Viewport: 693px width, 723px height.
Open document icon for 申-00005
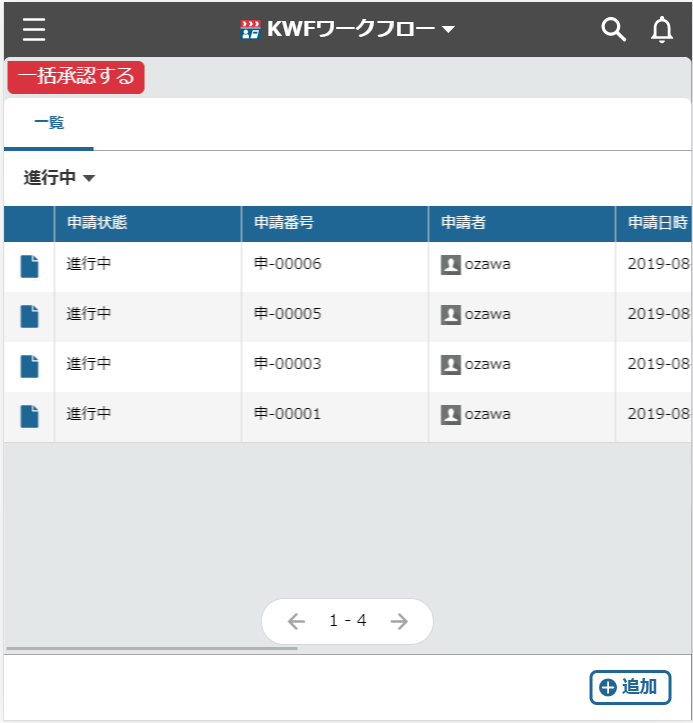[30, 316]
